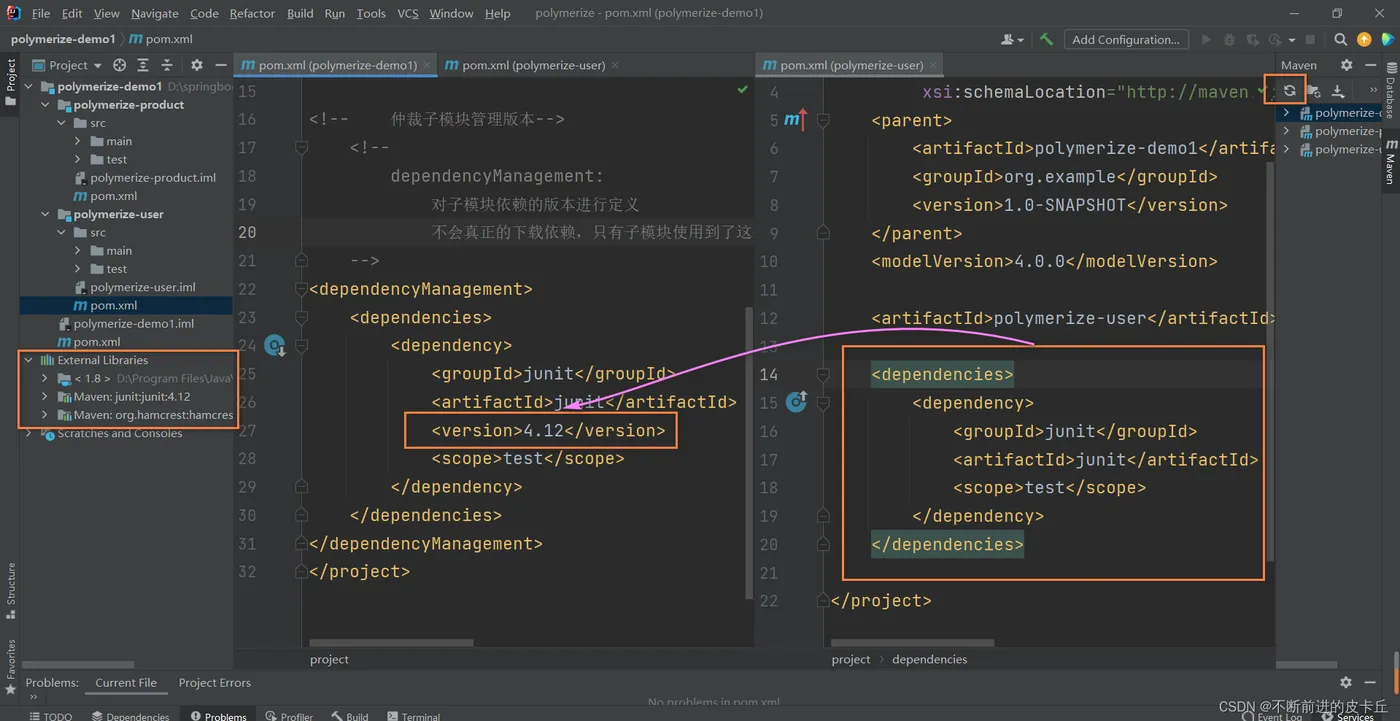Viewport: 1400px width, 721px height.
Task: Collapse polymerize-product module node
Action: click(x=45, y=105)
